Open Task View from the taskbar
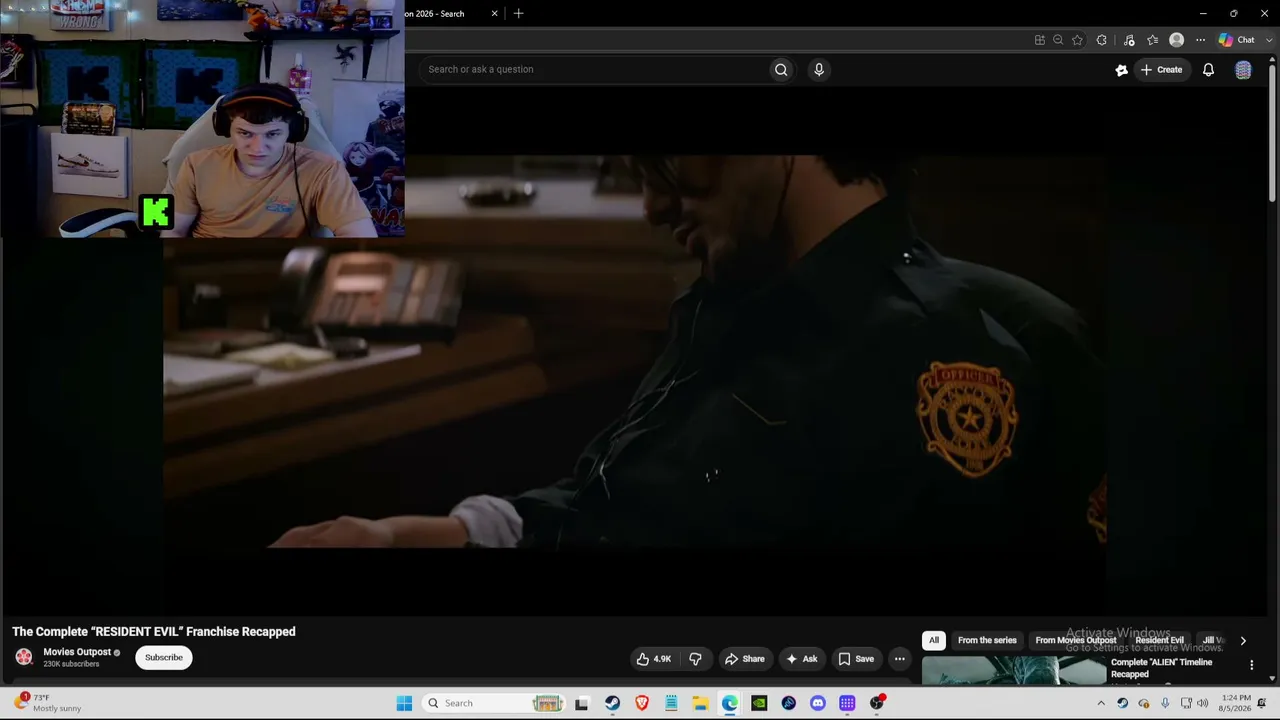Image resolution: width=1280 pixels, height=720 pixels. pos(581,703)
